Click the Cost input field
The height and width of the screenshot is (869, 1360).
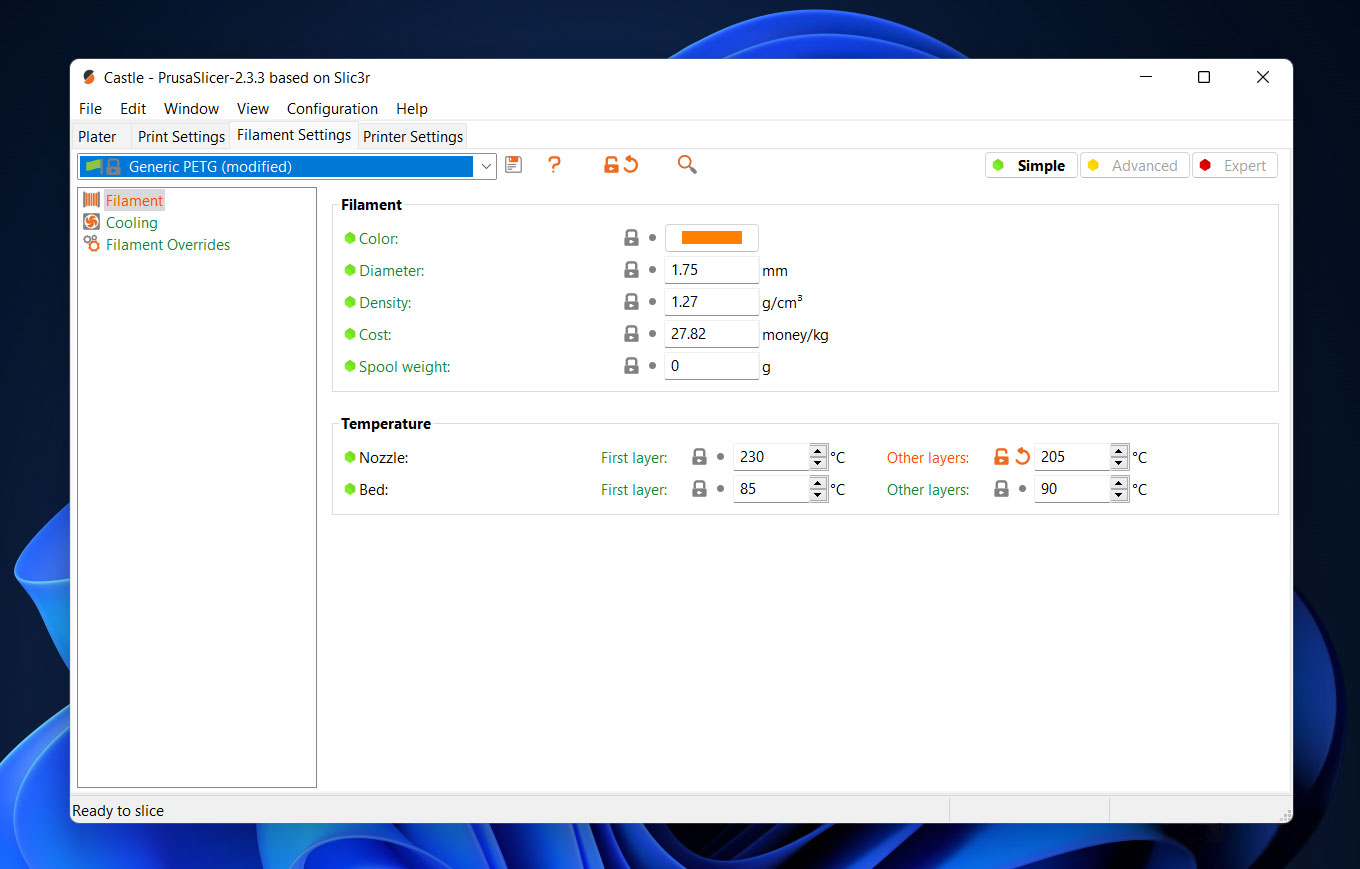pyautogui.click(x=711, y=334)
